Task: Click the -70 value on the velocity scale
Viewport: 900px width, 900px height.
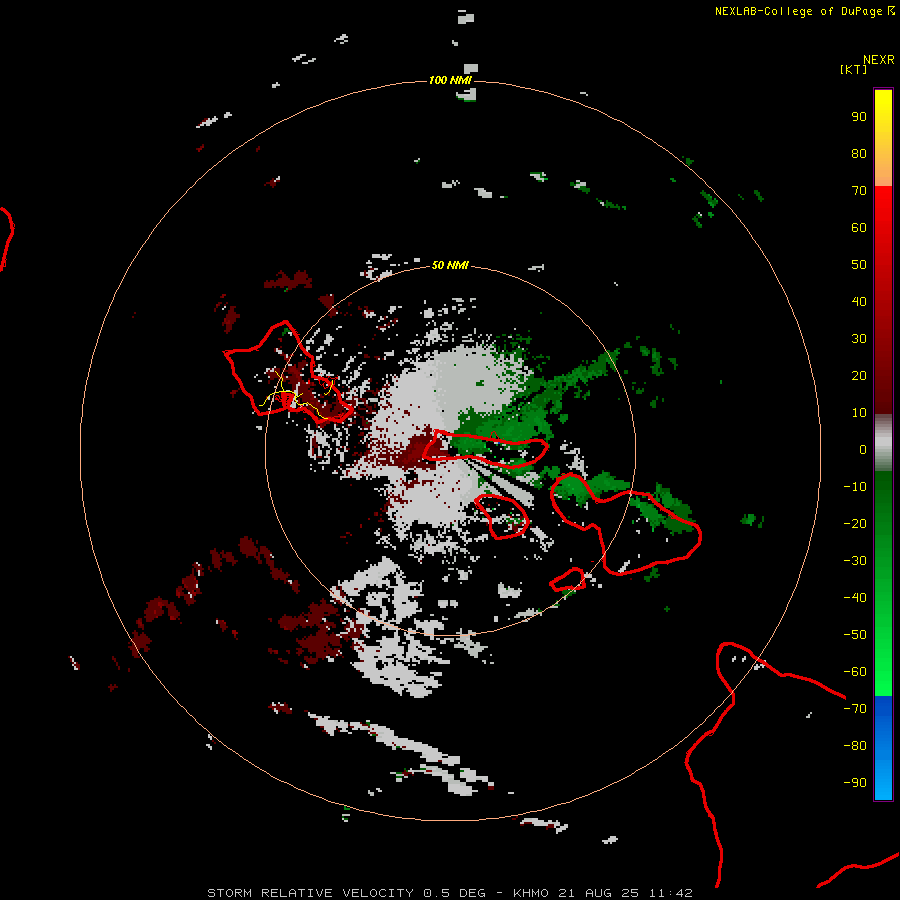Action: coord(855,709)
